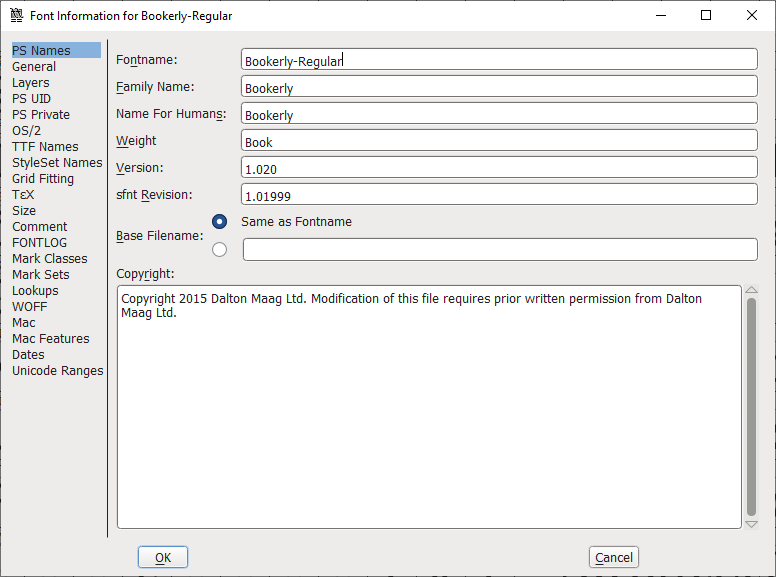Open the Lookups section
The height and width of the screenshot is (577, 776).
[x=35, y=290]
